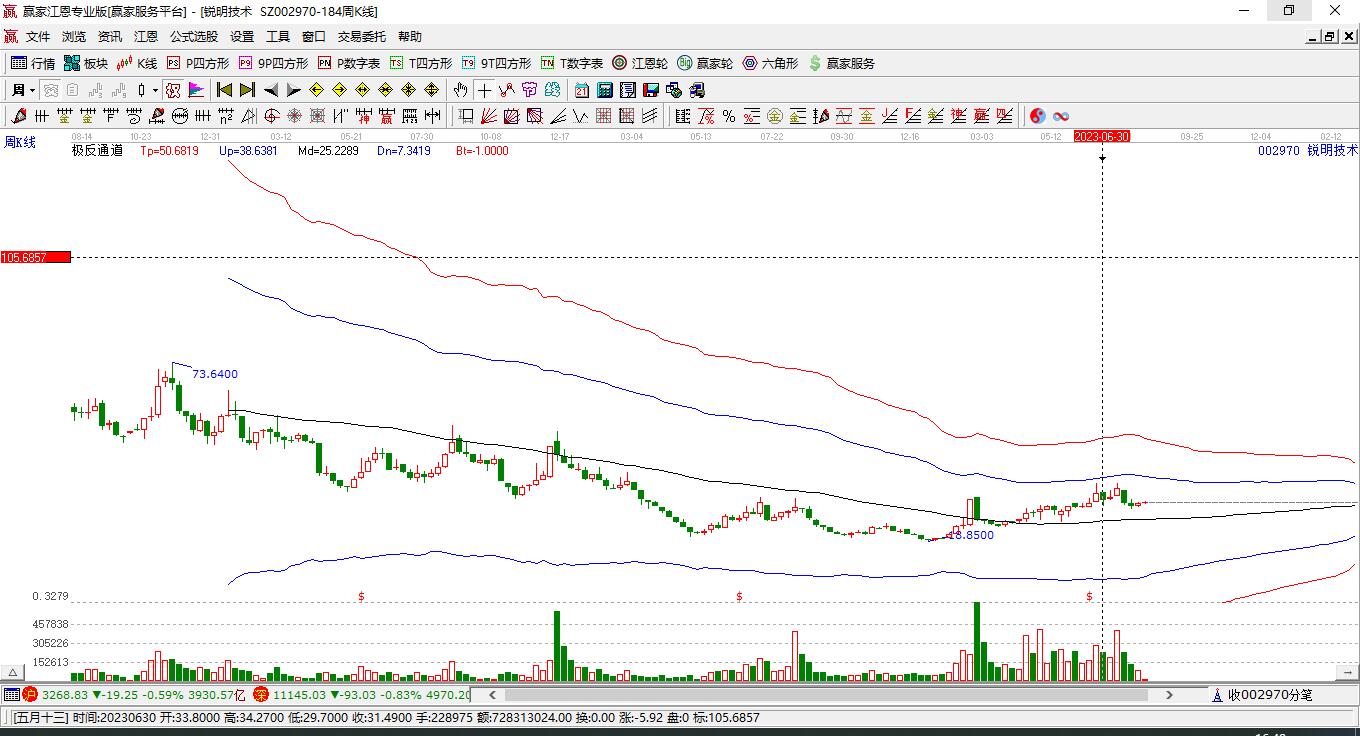Open the 交易委托 menu
Image resolution: width=1360 pixels, height=736 pixels.
coord(361,37)
